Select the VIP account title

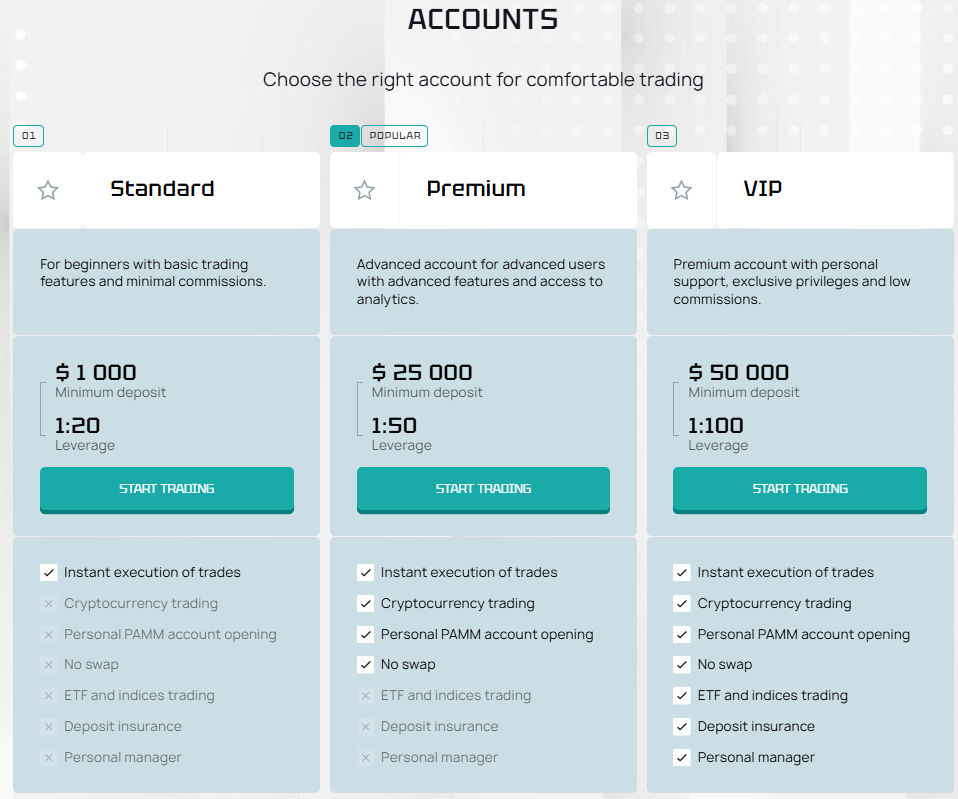(x=763, y=189)
